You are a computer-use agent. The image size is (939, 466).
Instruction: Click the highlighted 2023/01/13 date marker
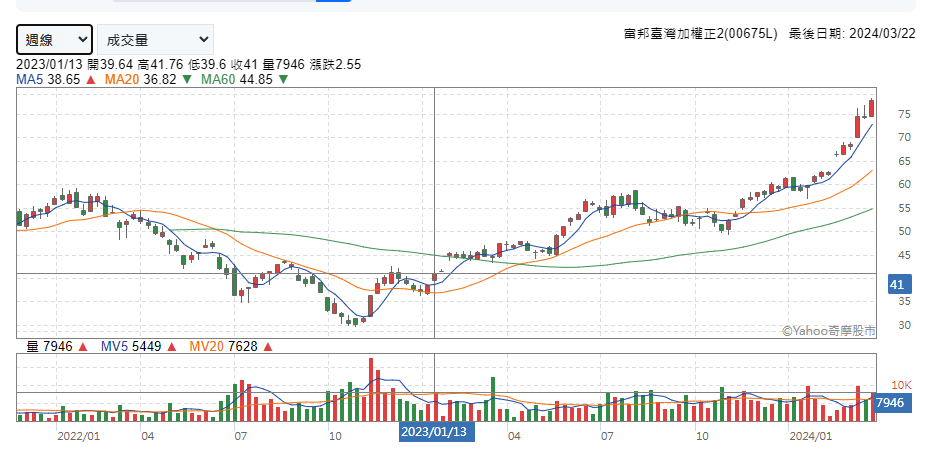click(434, 432)
